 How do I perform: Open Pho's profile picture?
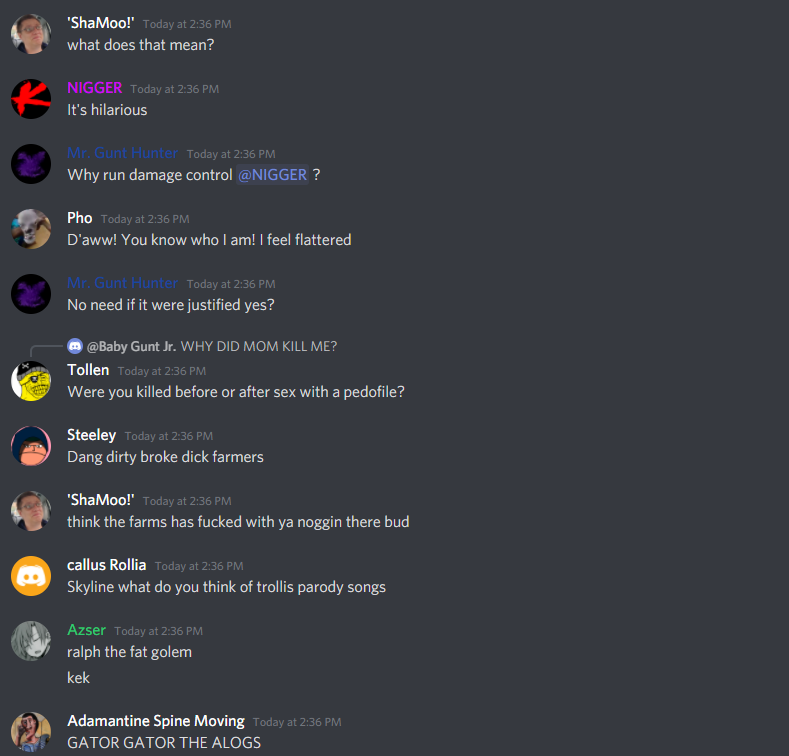click(31, 229)
